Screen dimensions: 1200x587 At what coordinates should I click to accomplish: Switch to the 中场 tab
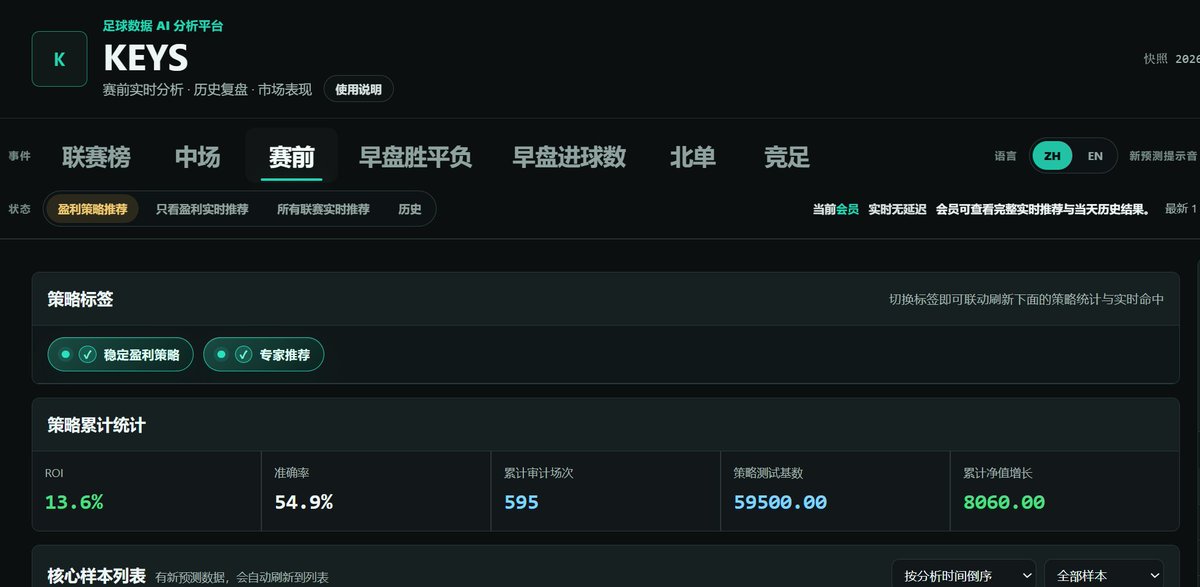[x=197, y=157]
